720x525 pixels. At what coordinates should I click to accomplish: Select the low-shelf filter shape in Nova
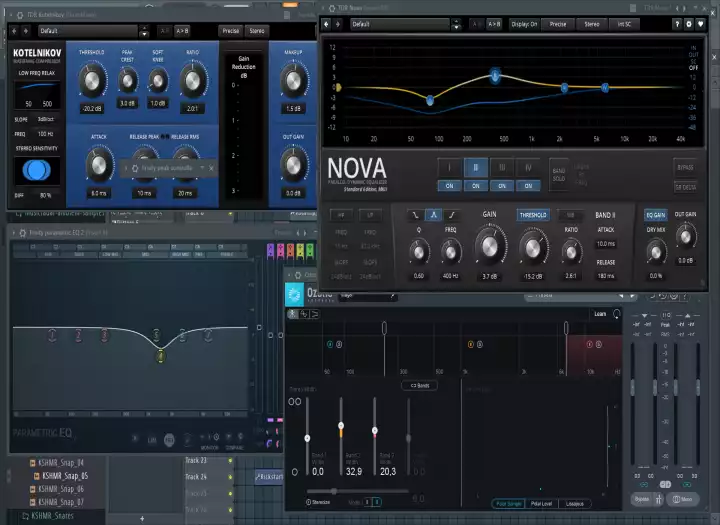coord(415,215)
